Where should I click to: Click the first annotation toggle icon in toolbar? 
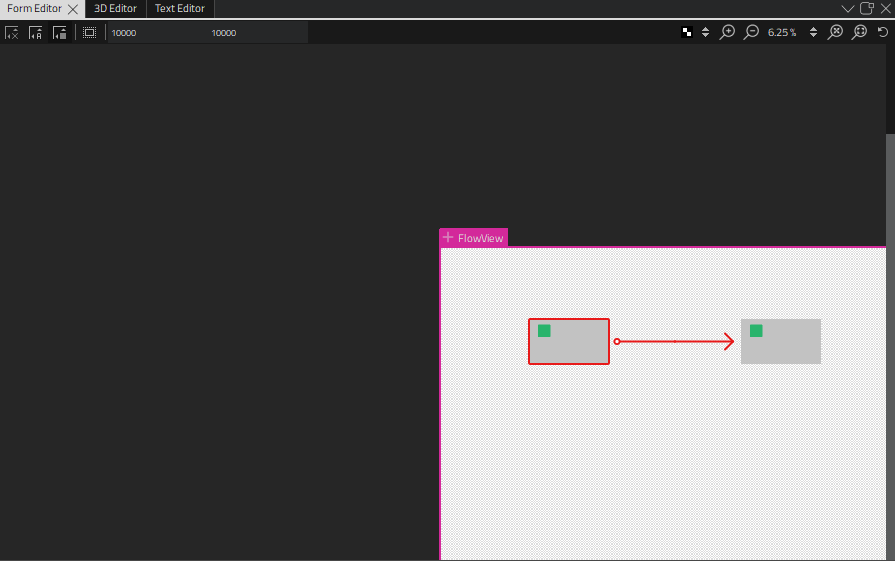pyautogui.click(x=12, y=33)
